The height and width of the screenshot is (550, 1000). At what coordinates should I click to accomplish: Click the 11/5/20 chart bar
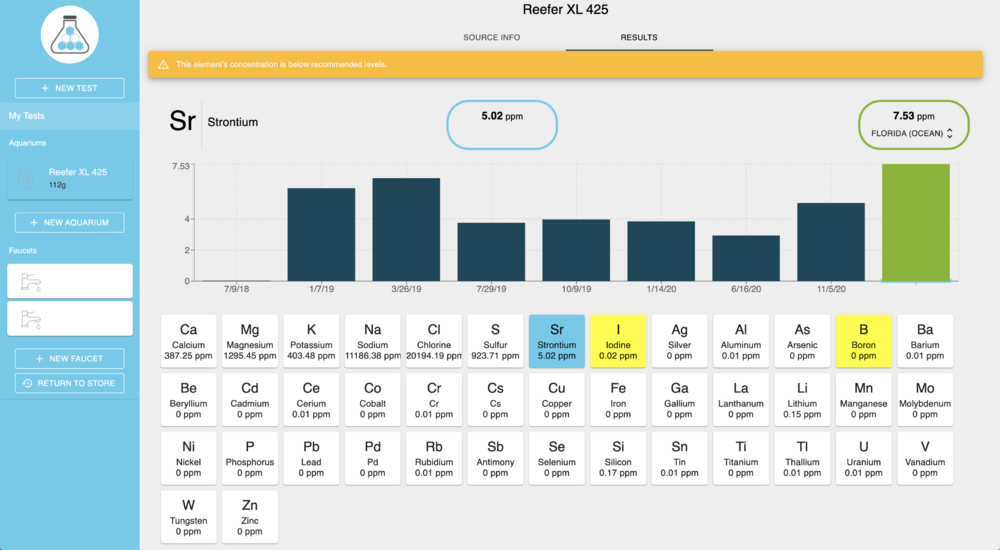831,242
